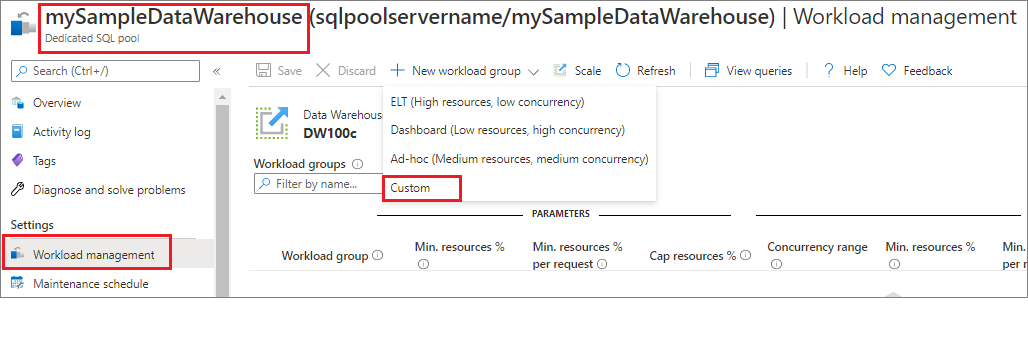The image size is (1028, 364).
Task: Click the Workload management sidebar icon
Action: pyautogui.click(x=18, y=254)
